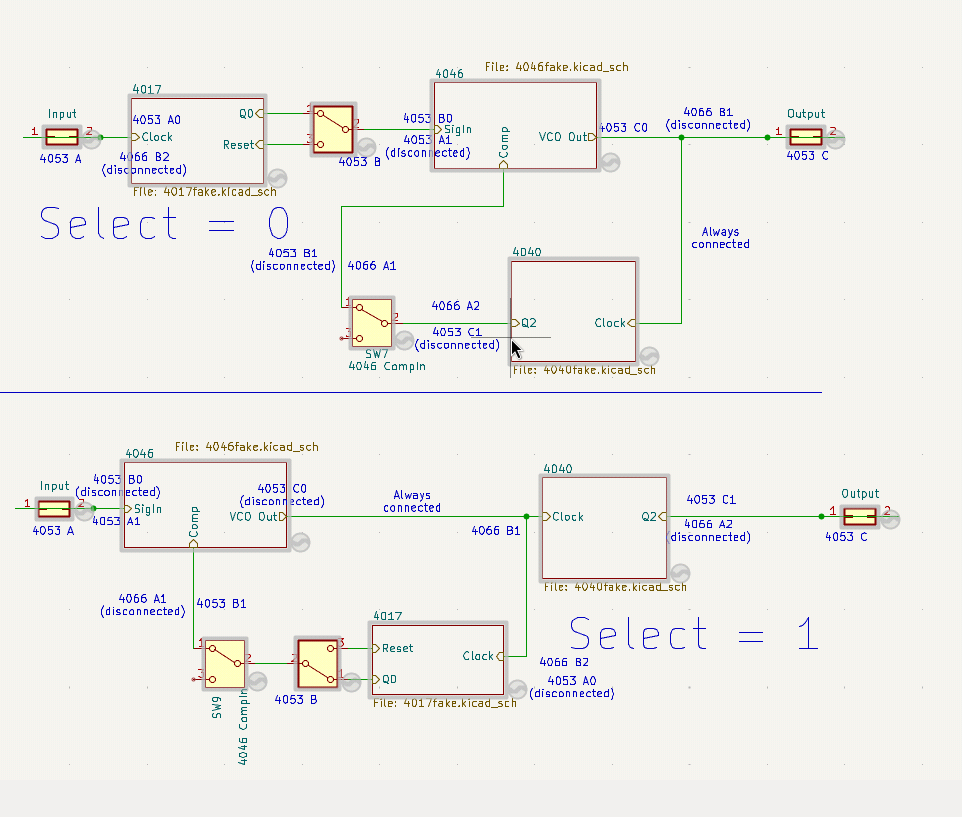Select the Output jumper in the Select = 1 circuit
This screenshot has height=817, width=962.
pyautogui.click(x=860, y=517)
